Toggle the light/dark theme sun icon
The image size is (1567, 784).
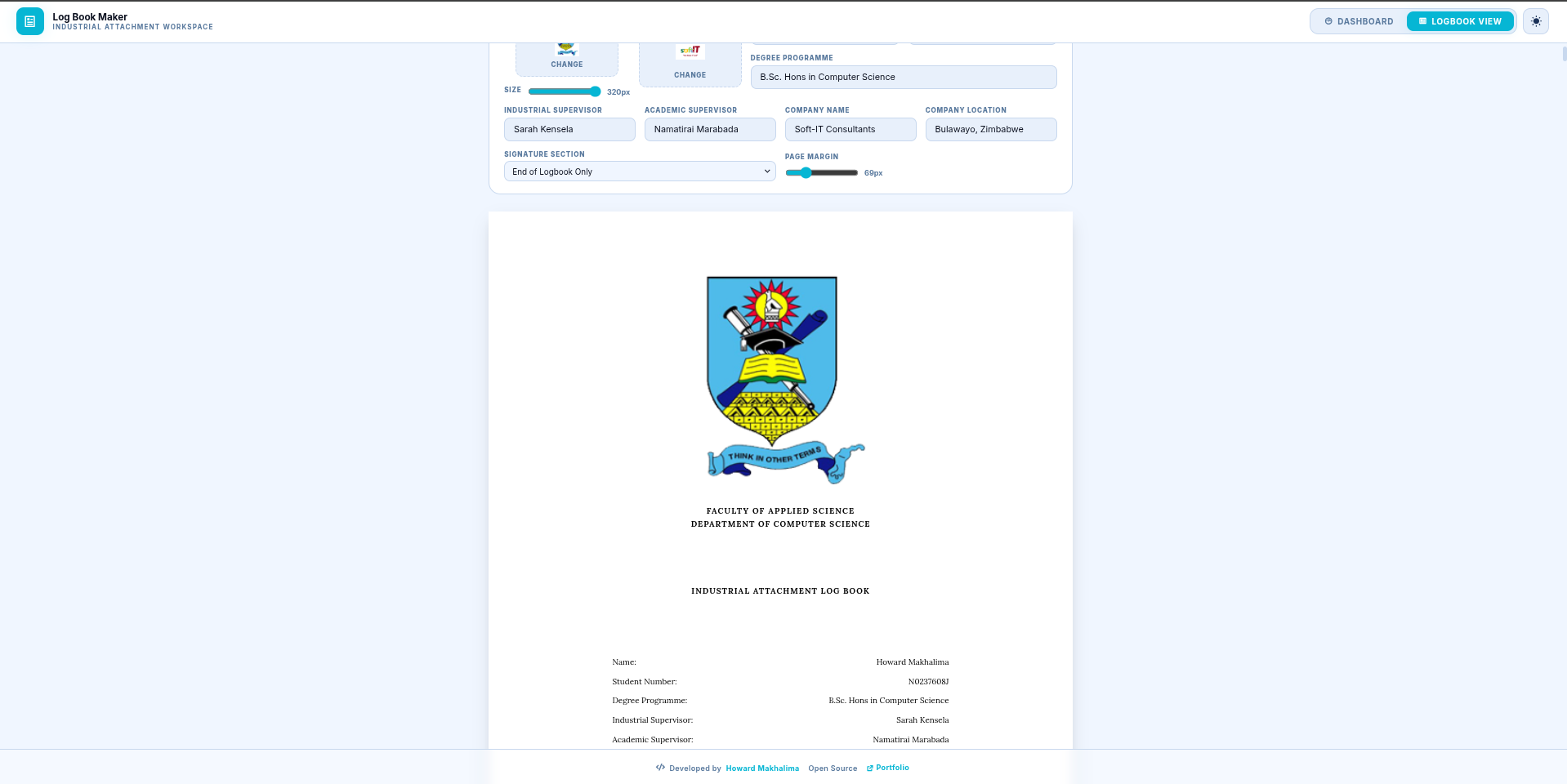(1536, 21)
